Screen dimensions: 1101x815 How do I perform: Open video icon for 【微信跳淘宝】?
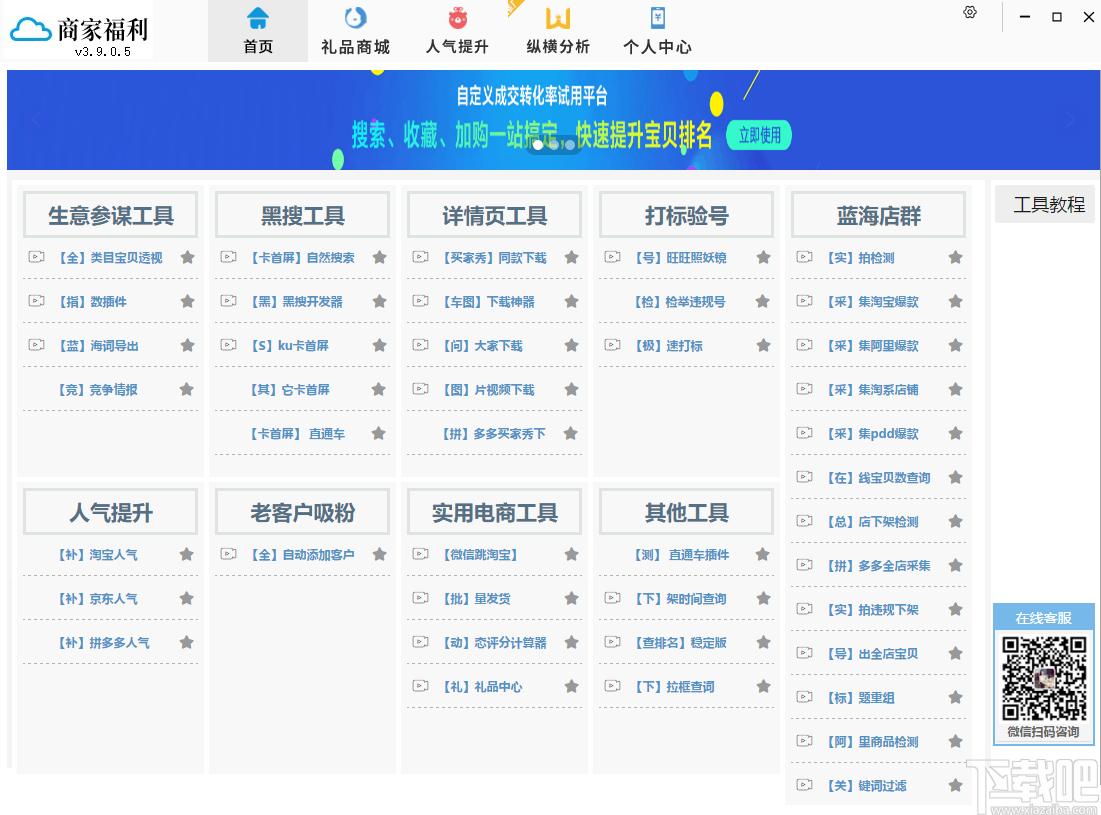point(421,554)
